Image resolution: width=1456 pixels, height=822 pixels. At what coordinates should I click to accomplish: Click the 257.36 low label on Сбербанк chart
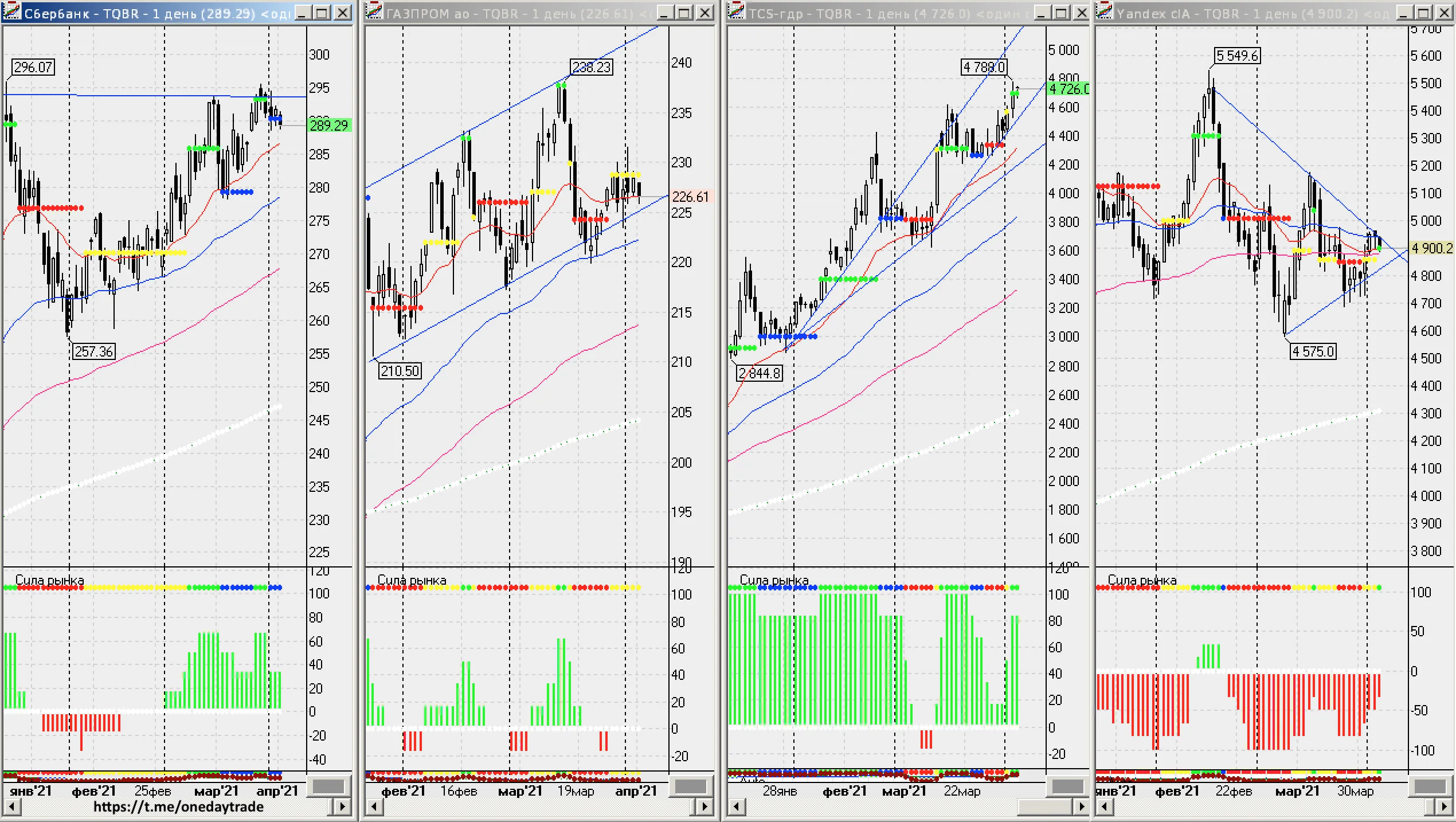(94, 351)
